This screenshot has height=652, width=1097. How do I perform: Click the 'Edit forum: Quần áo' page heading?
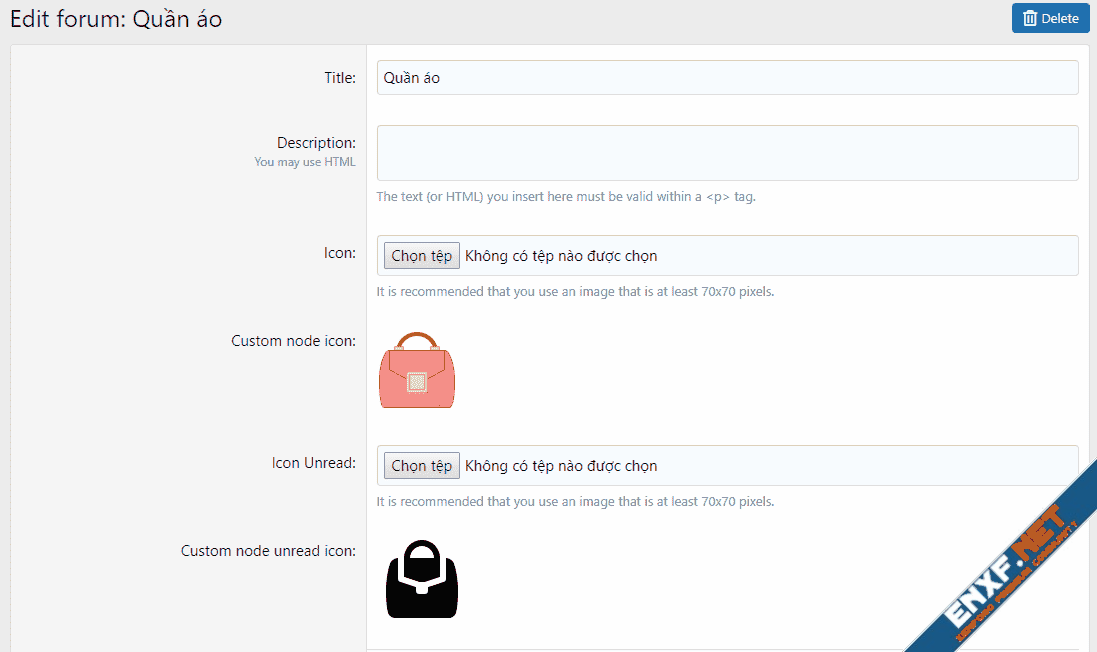point(116,19)
